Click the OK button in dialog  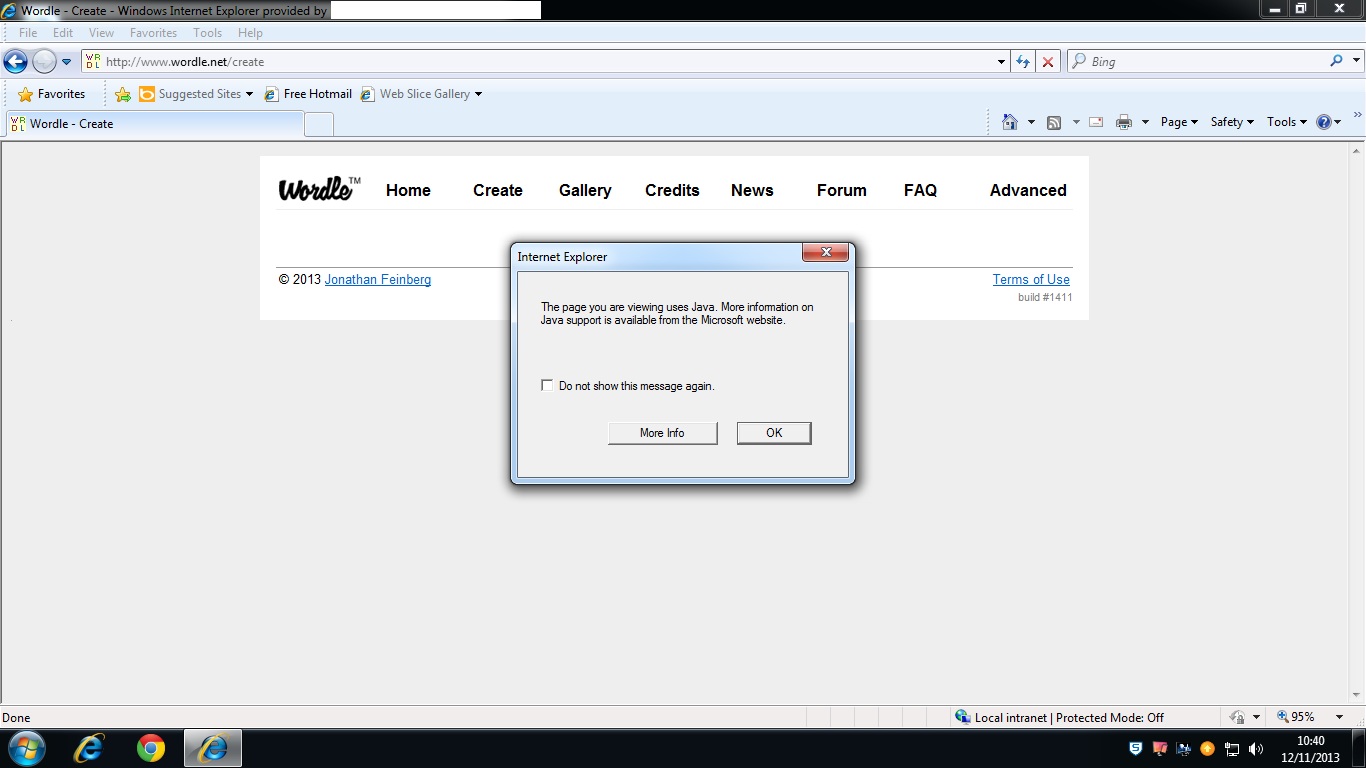click(774, 433)
